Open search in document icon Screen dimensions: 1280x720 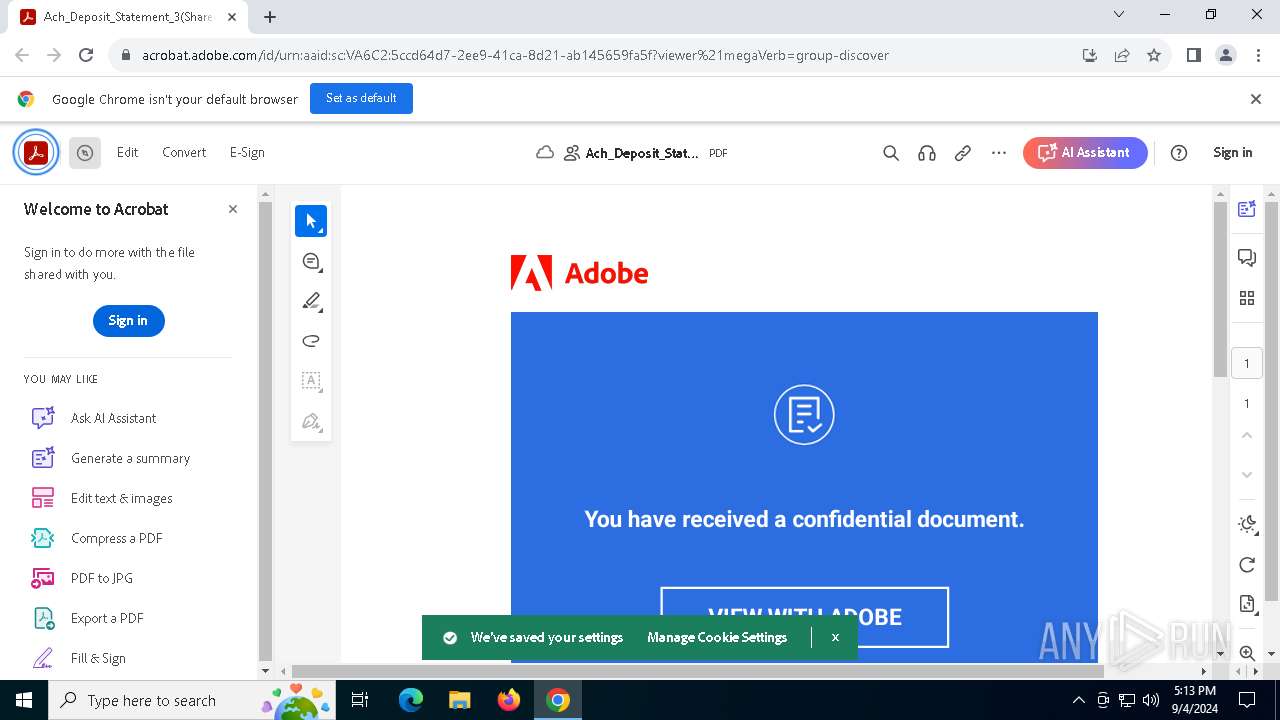891,153
